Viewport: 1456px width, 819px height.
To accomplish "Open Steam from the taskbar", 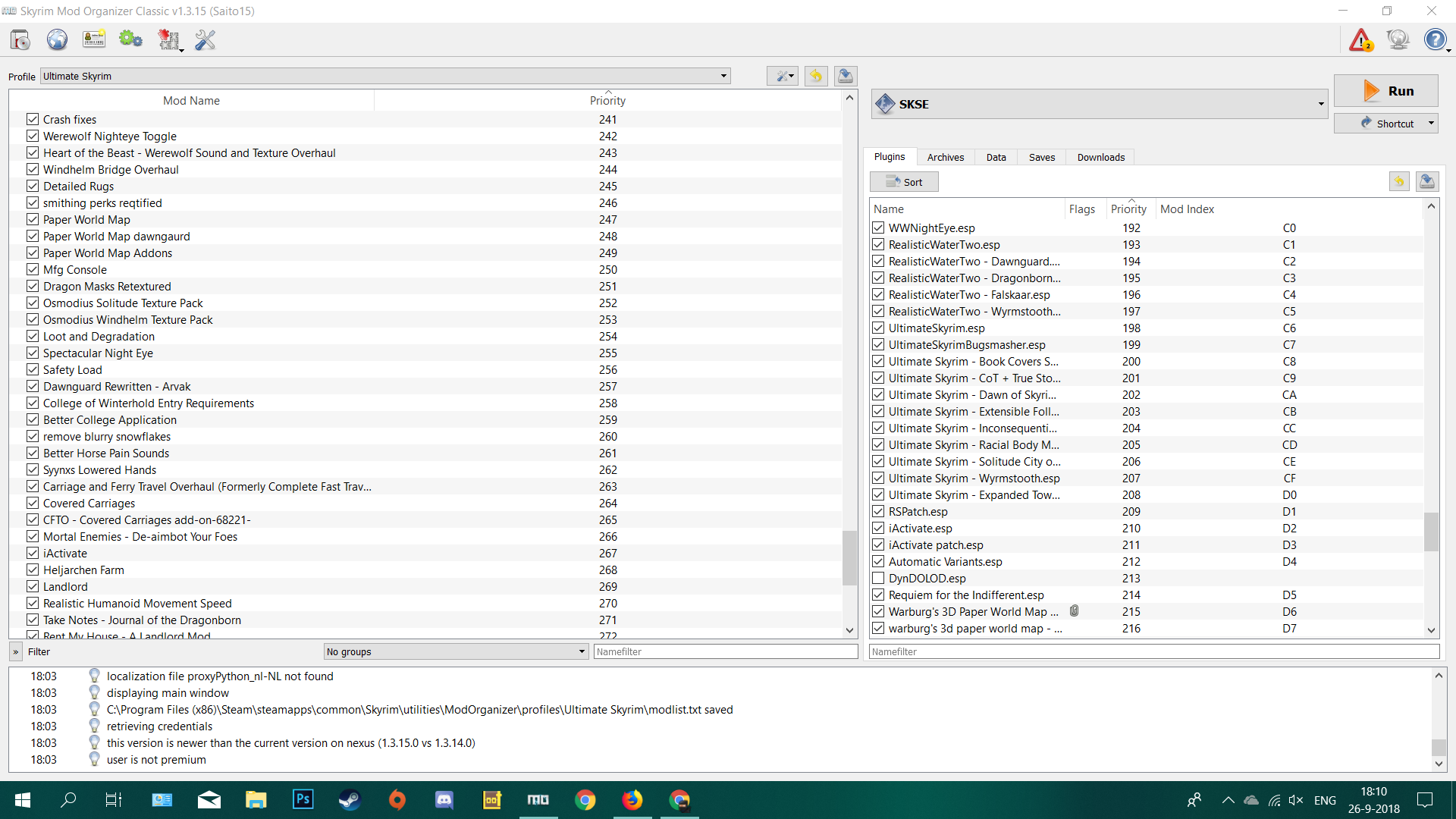I will [350, 800].
